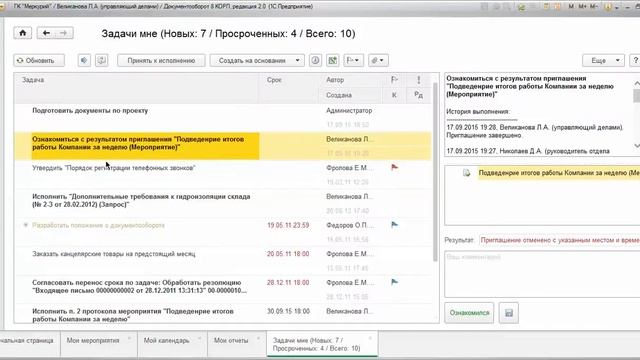640x360 pixels.
Task: Click the forward arrow navigation button
Action: (x=64, y=33)
